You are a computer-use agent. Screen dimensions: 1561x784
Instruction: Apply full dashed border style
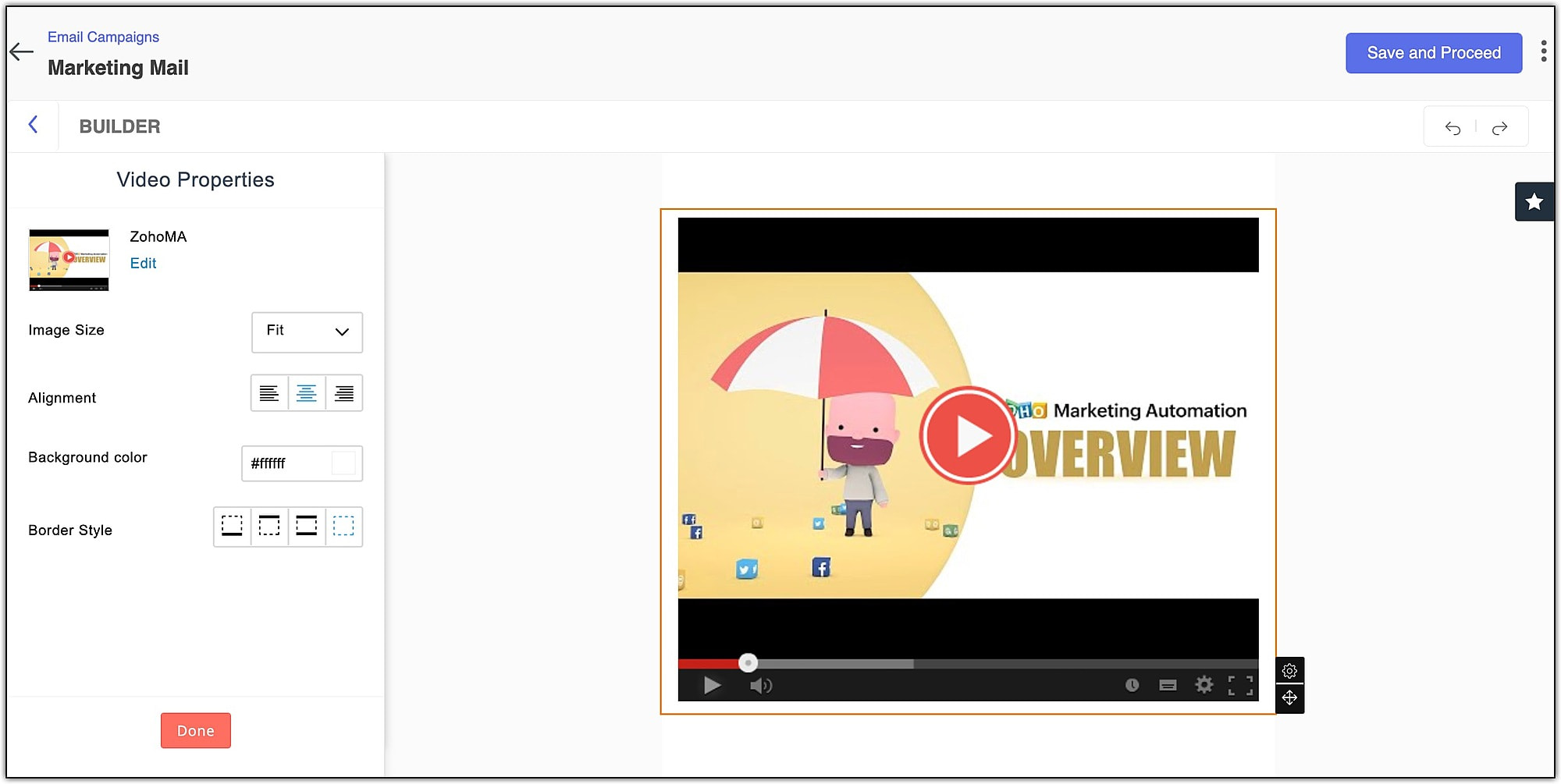coord(343,527)
